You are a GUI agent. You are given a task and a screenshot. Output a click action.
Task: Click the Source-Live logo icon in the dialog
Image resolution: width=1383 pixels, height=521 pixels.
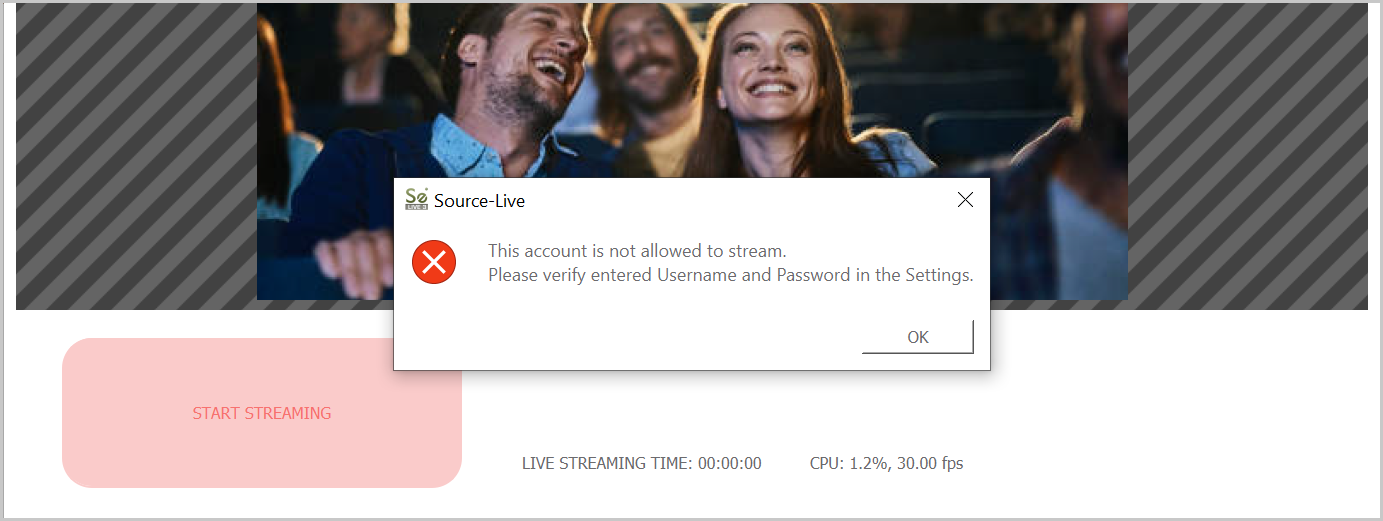[x=417, y=199]
